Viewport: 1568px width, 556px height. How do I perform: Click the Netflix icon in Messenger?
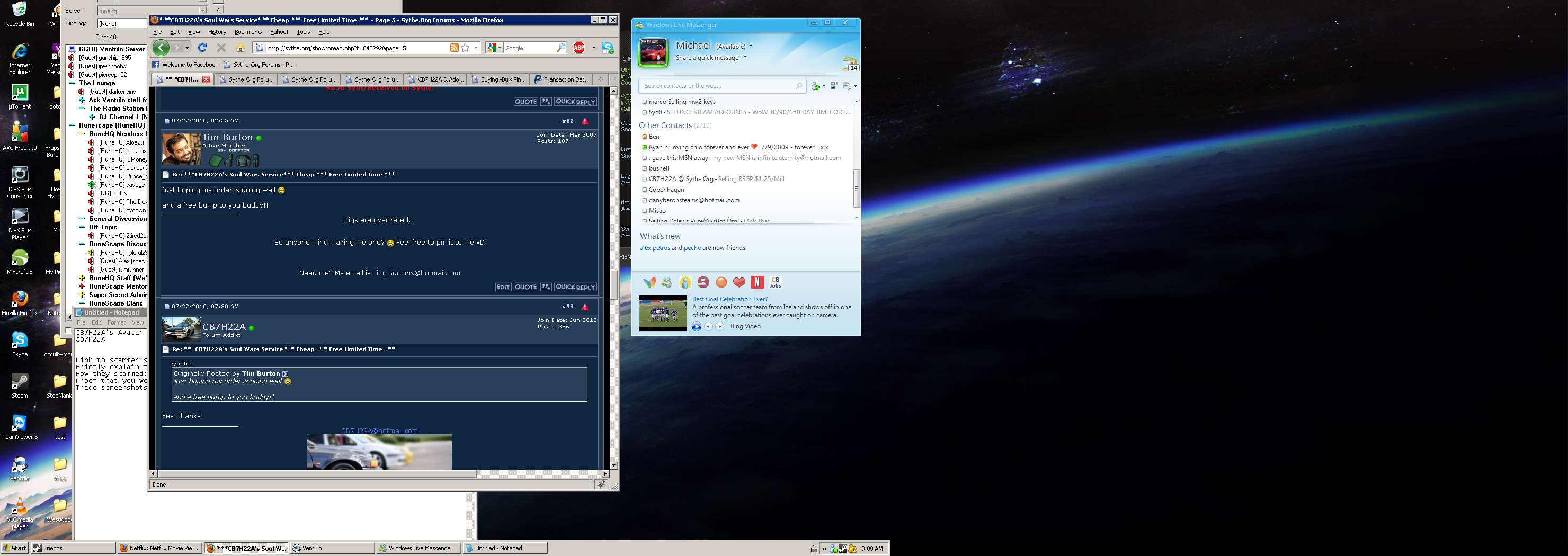757,282
